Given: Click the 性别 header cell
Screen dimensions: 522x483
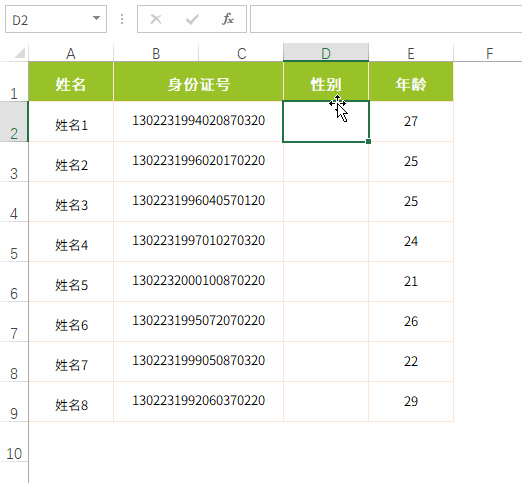Looking at the screenshot, I should [326, 82].
